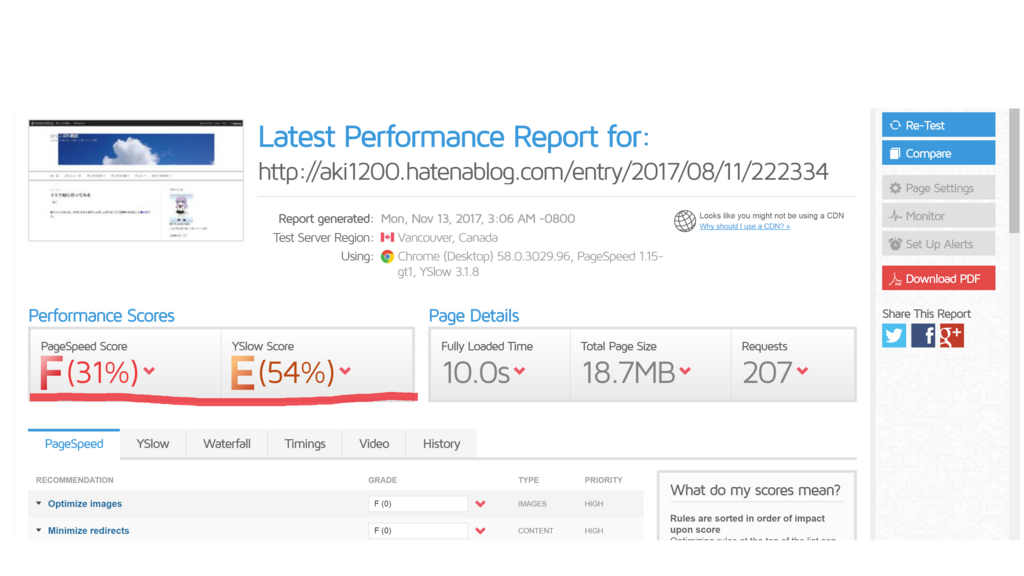
Task: Click Optimize images grade bar F (0)
Action: [x=418, y=504]
